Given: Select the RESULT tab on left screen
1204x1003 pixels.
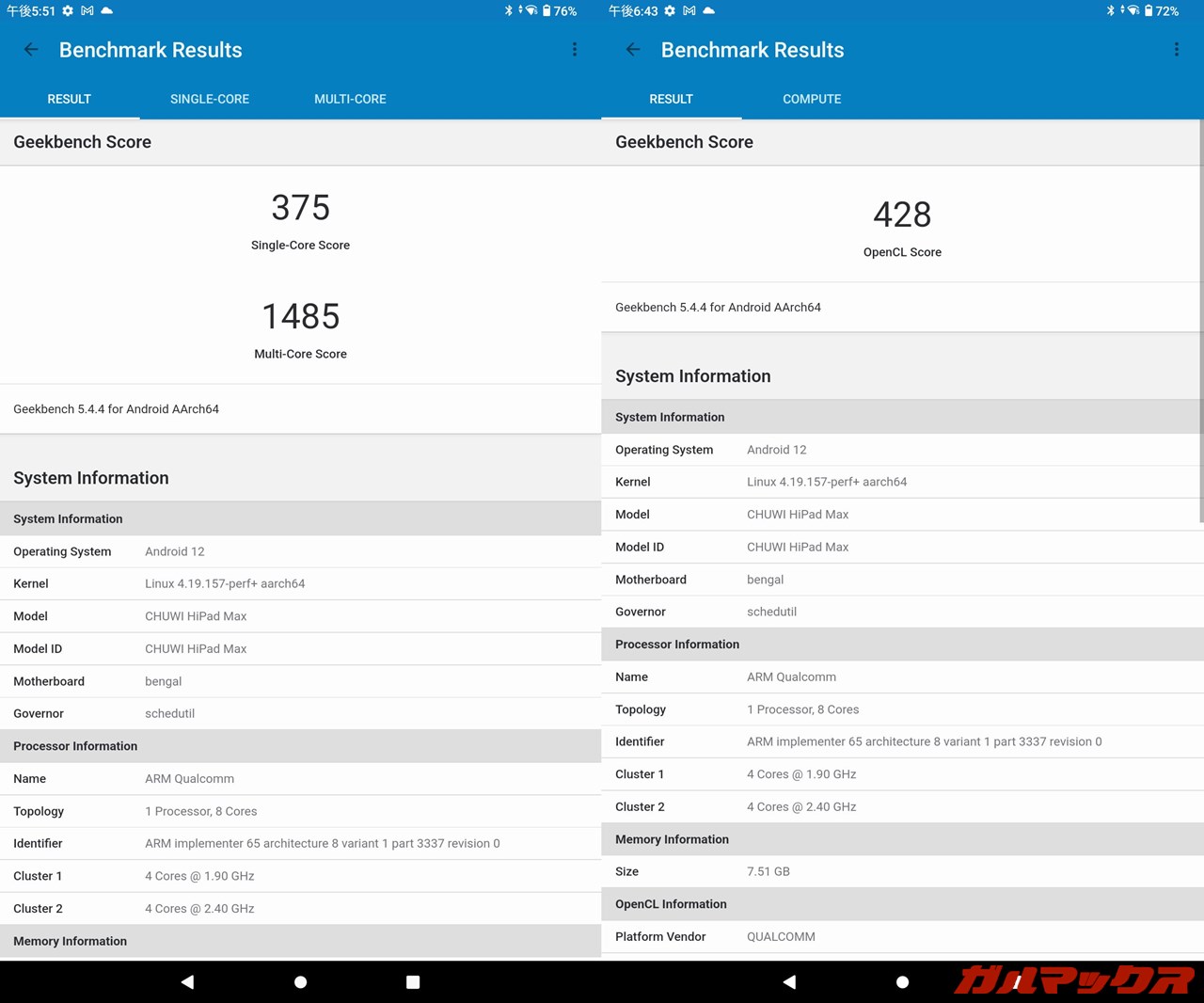Looking at the screenshot, I should click(x=70, y=99).
